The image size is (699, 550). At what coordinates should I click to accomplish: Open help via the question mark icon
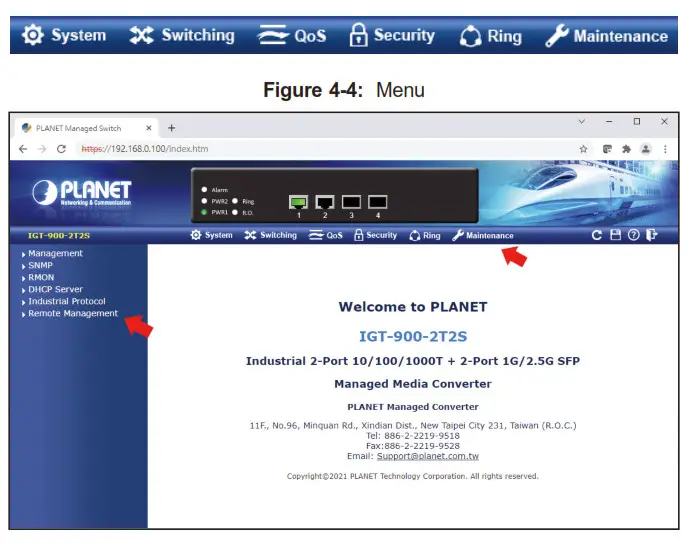pyautogui.click(x=633, y=235)
